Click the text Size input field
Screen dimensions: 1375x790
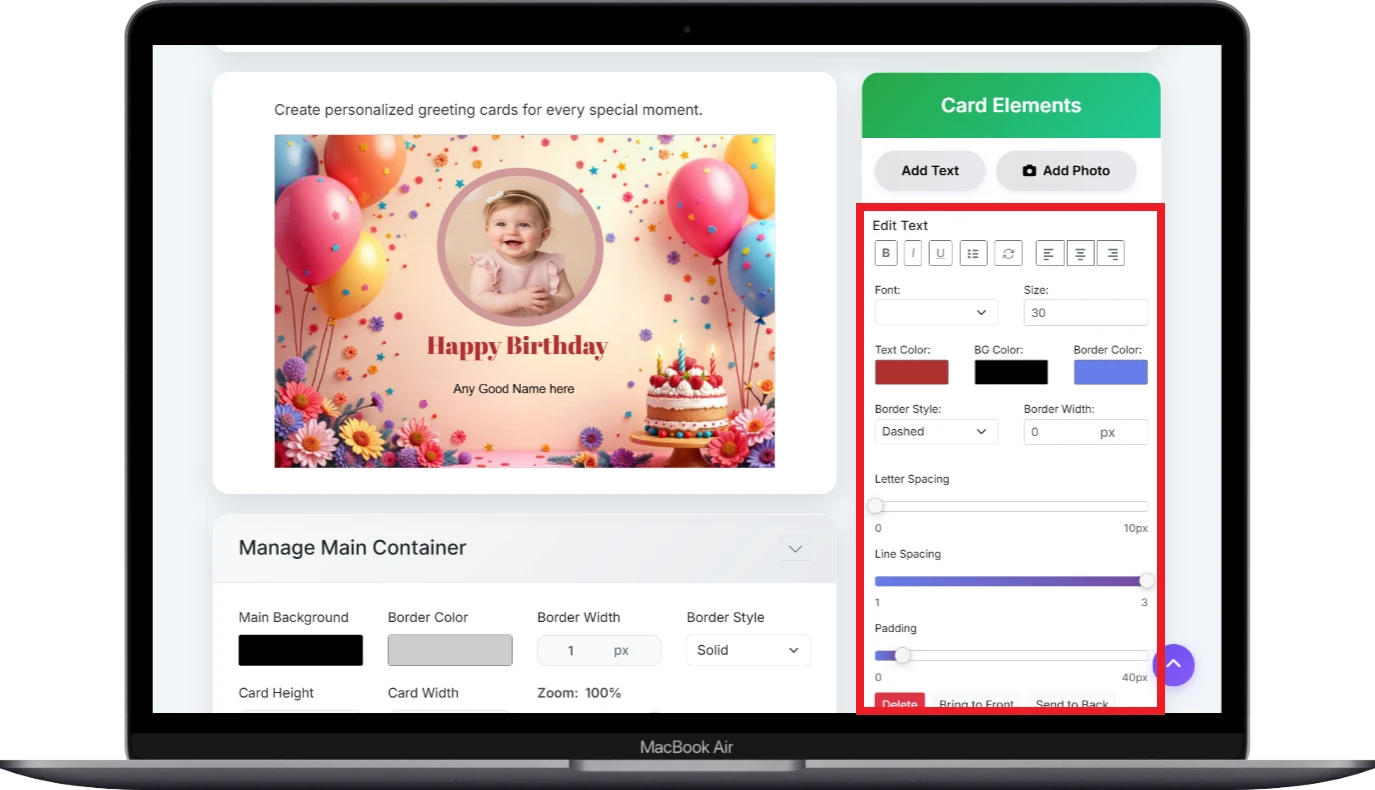tap(1085, 313)
